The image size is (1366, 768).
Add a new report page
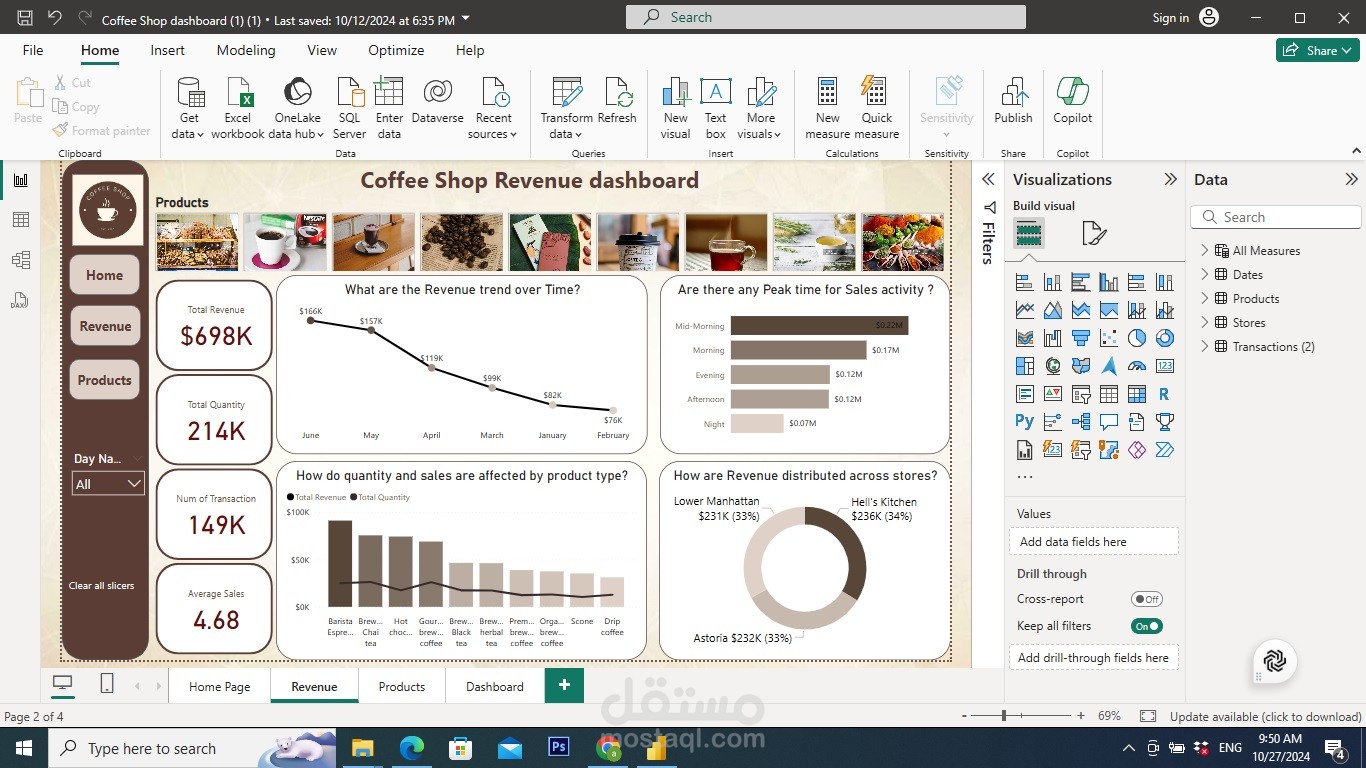click(x=564, y=685)
